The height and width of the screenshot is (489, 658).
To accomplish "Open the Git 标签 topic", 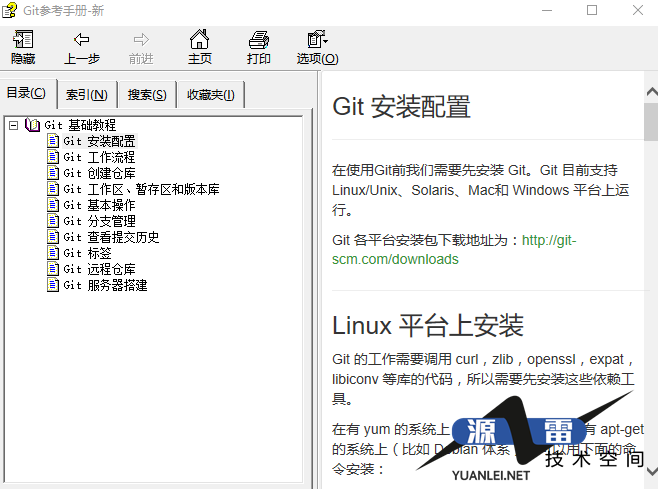I will (87, 253).
